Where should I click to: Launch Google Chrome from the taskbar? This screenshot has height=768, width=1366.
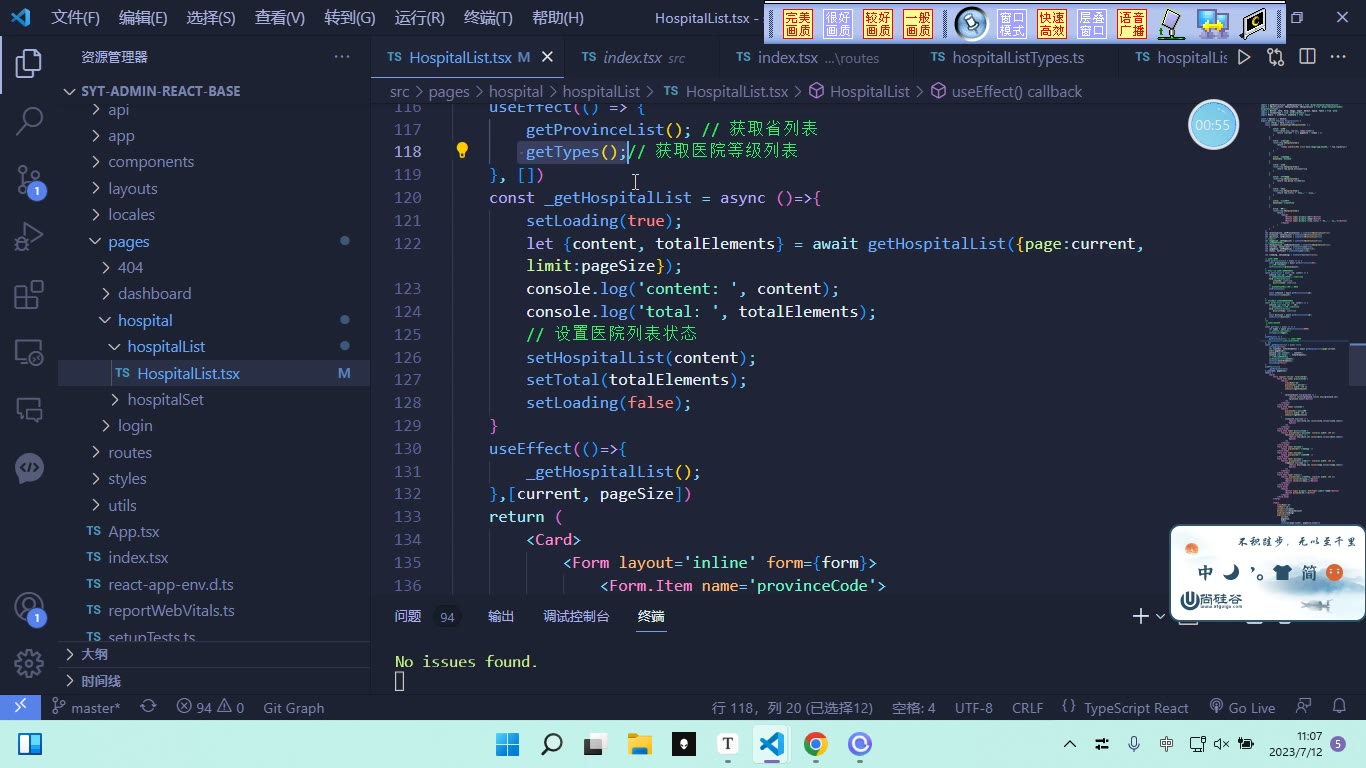815,744
